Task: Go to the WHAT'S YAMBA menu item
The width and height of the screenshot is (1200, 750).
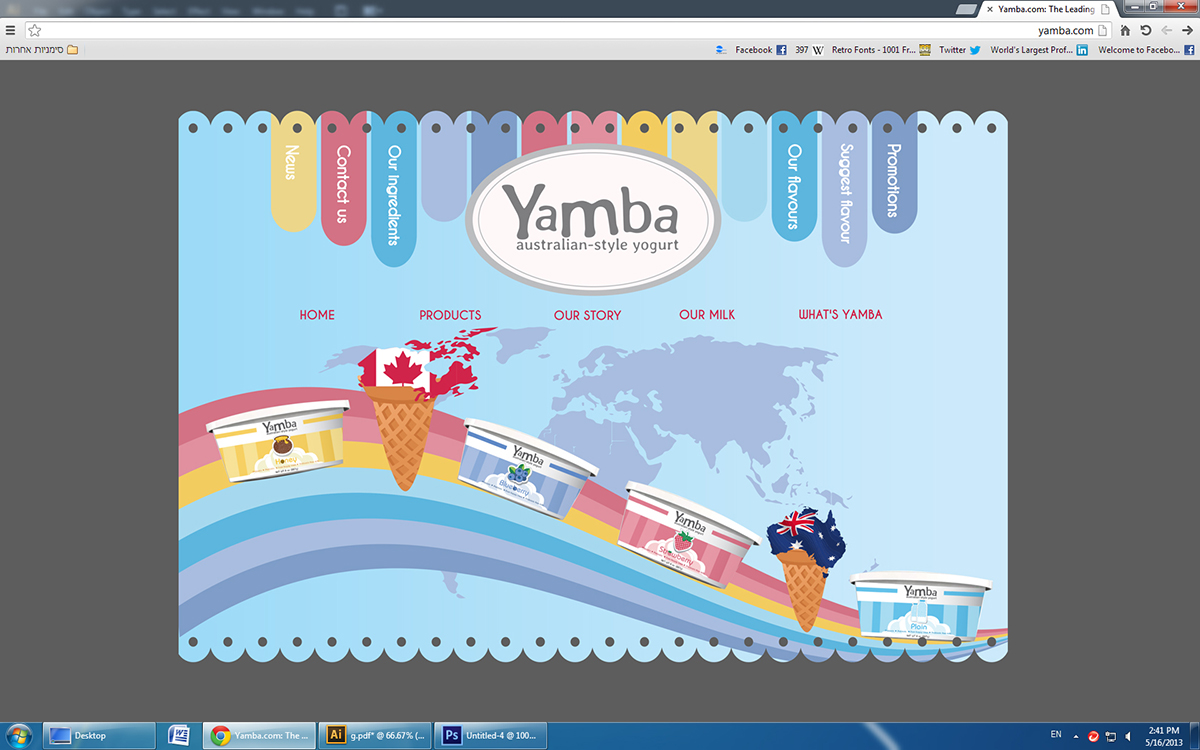Action: pyautogui.click(x=840, y=315)
